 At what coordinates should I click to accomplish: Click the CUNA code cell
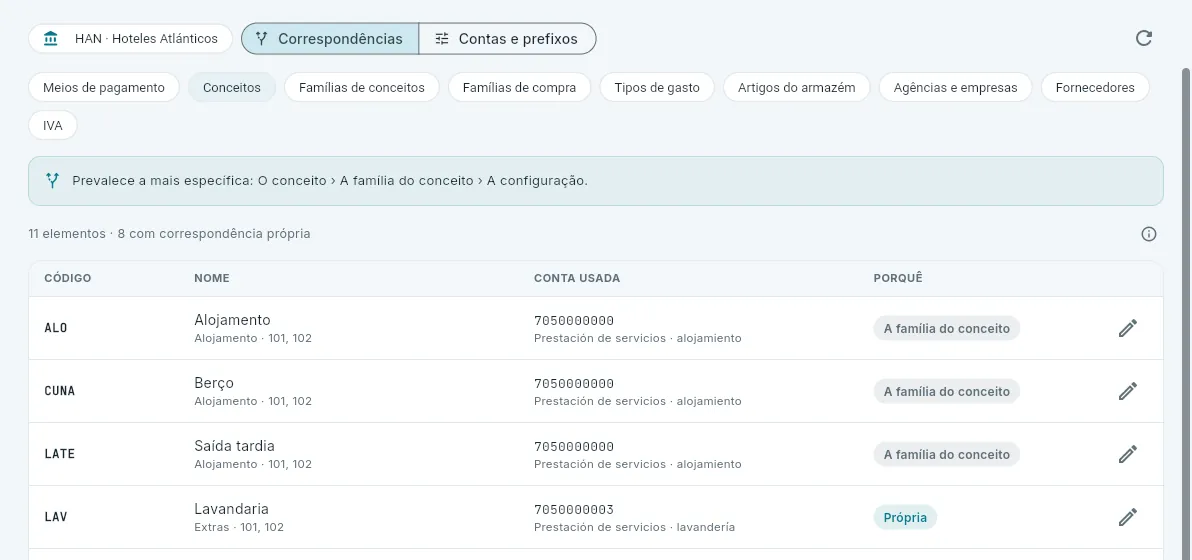60,391
